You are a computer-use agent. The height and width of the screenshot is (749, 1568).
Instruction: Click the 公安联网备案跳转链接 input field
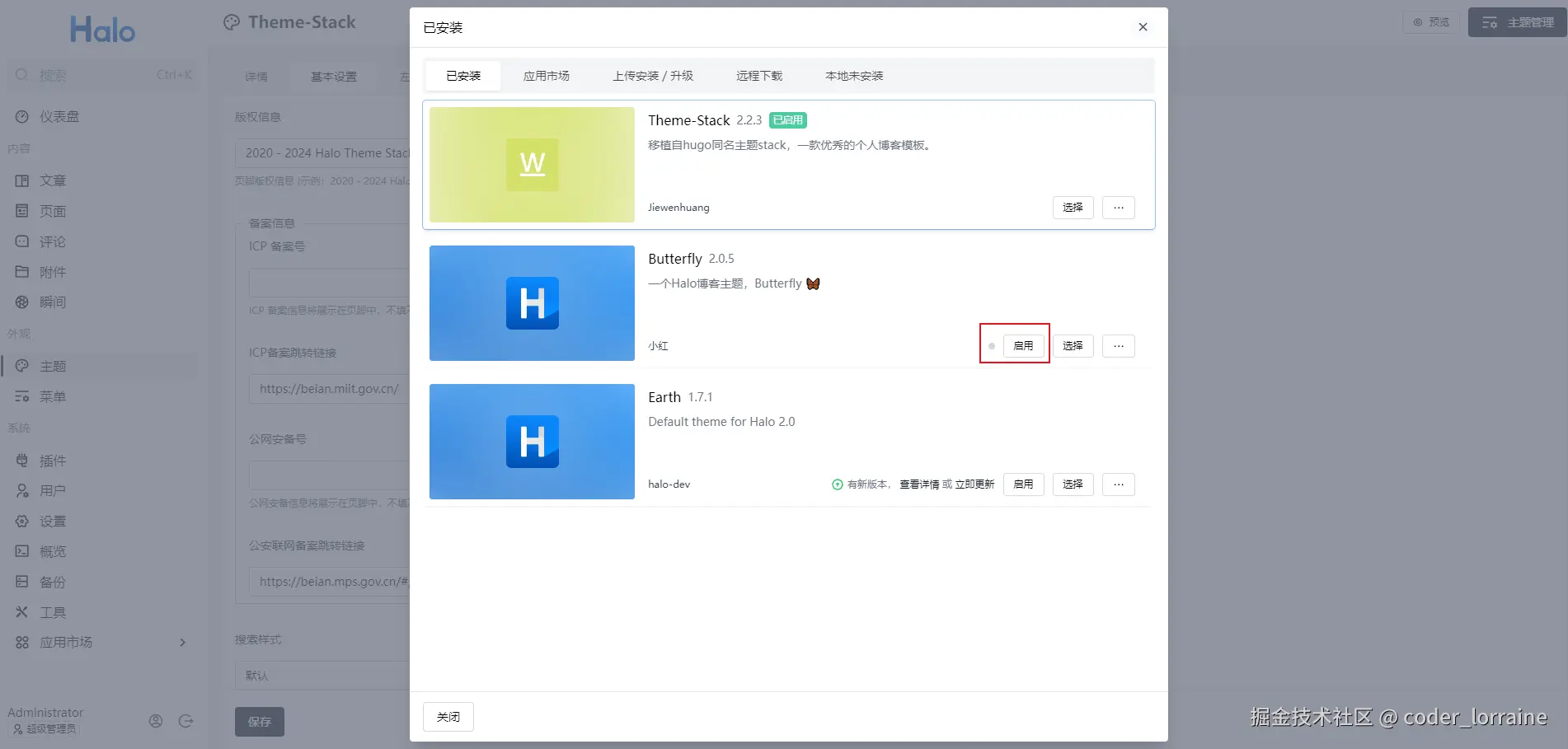click(330, 582)
